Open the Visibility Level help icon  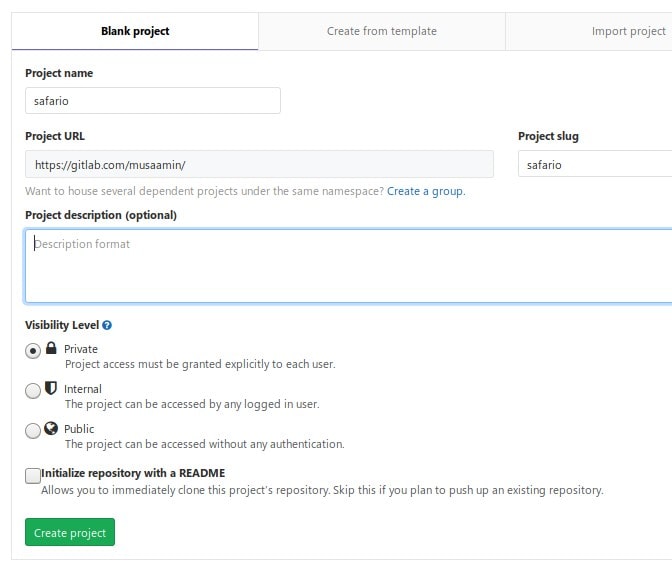(x=107, y=325)
